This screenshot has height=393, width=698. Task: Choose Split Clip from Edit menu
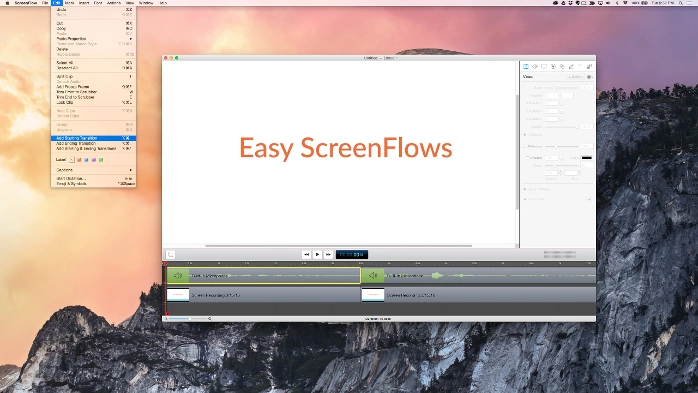(x=93, y=77)
